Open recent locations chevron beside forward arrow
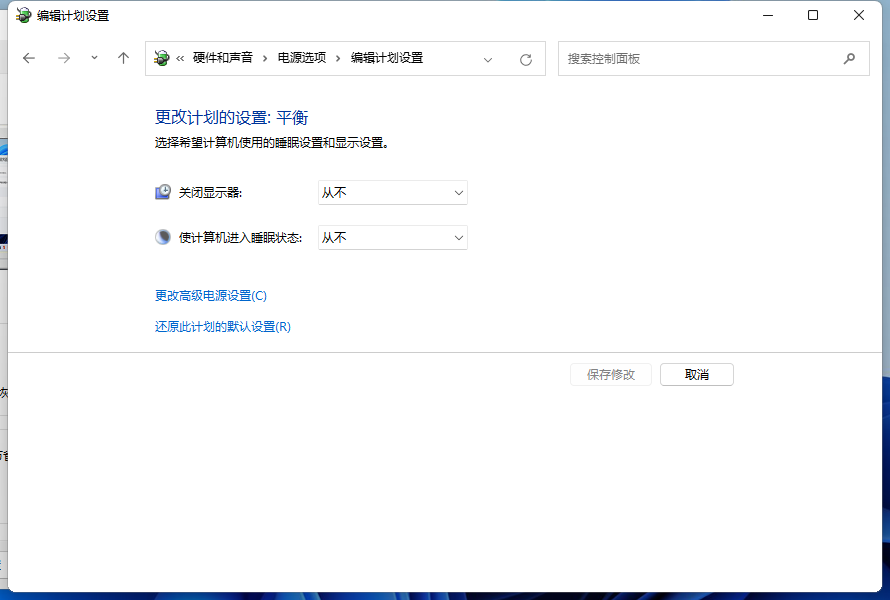890x600 pixels. click(x=94, y=58)
